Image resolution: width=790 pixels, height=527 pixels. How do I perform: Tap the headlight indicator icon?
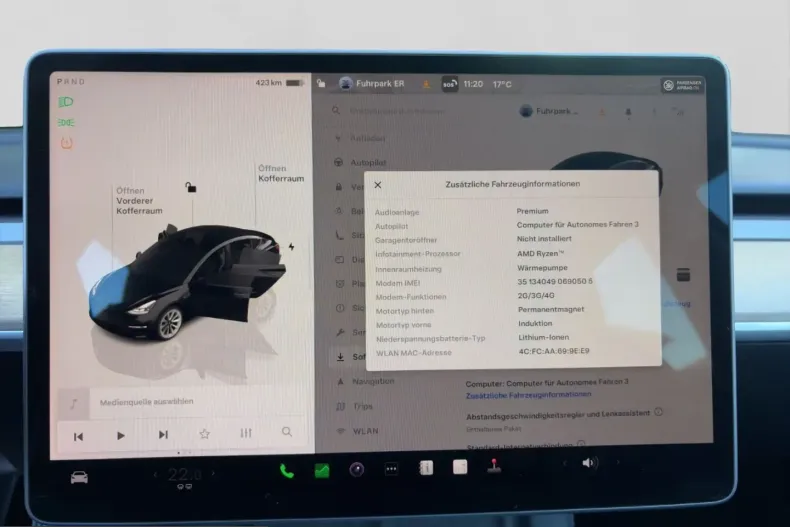(65, 102)
